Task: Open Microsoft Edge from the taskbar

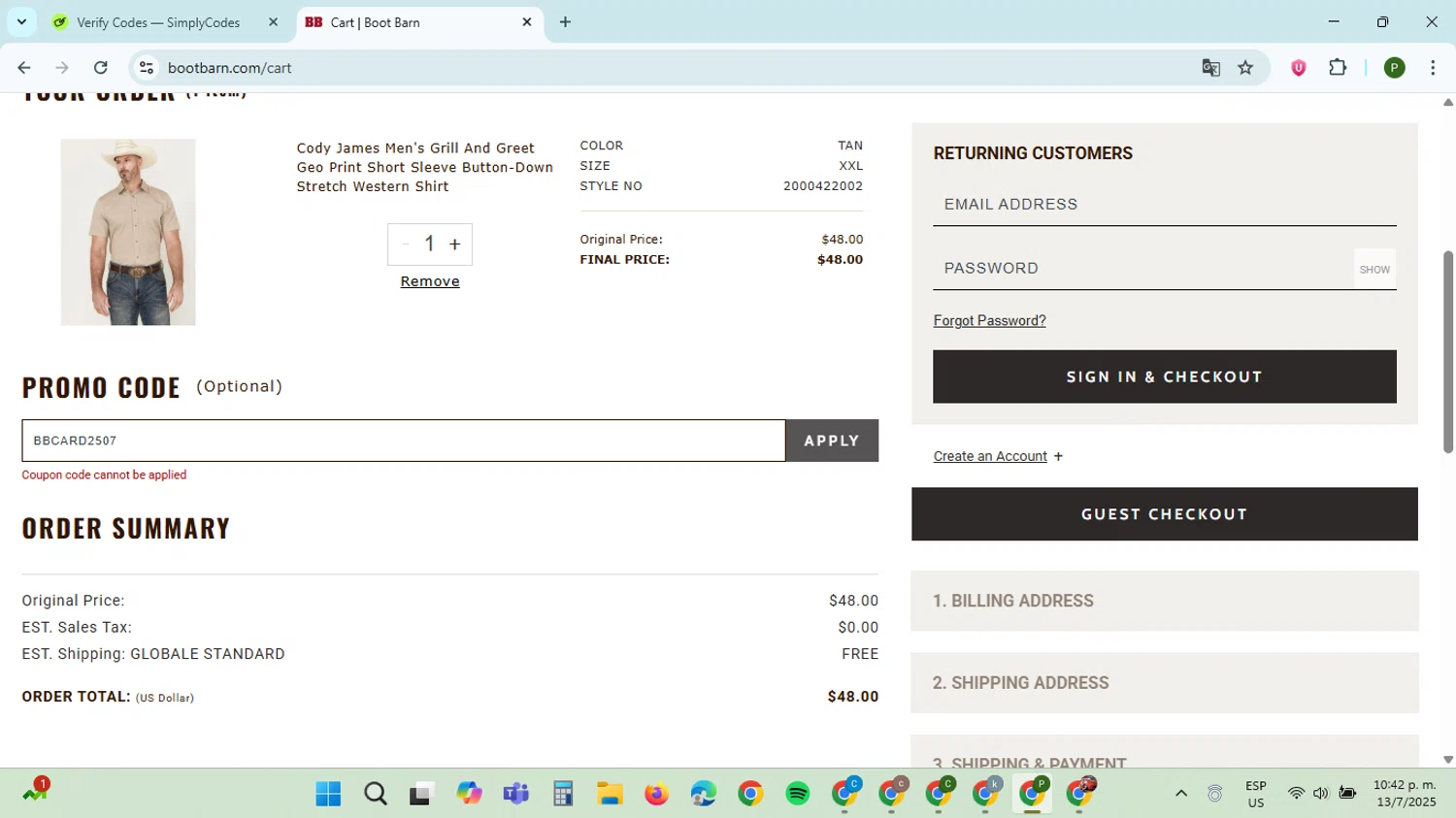Action: coord(704,794)
